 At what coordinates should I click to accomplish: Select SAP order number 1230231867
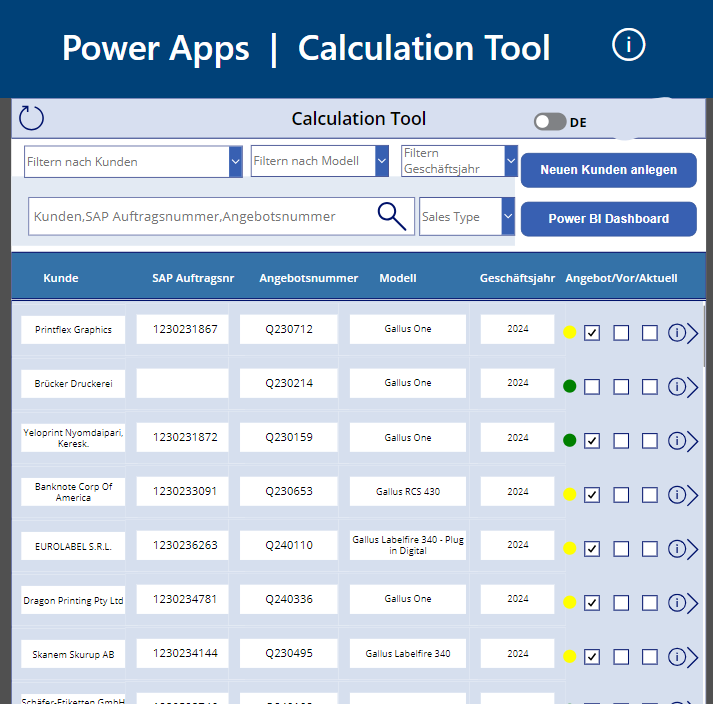point(182,329)
